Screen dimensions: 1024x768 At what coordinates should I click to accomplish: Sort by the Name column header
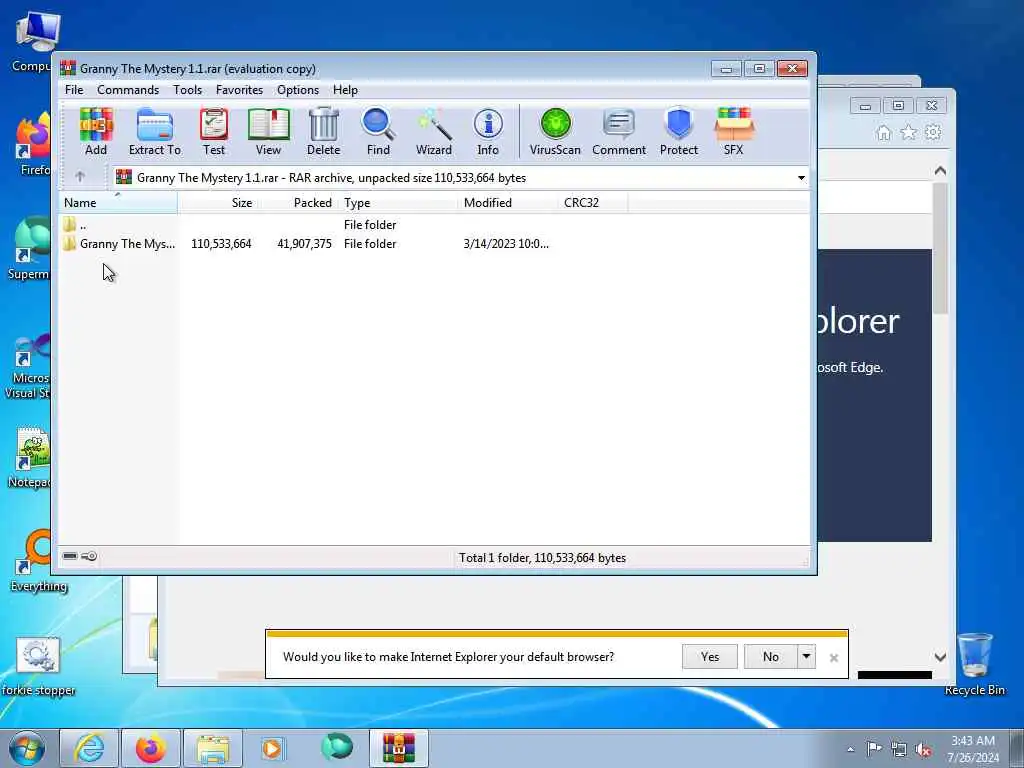tap(118, 203)
